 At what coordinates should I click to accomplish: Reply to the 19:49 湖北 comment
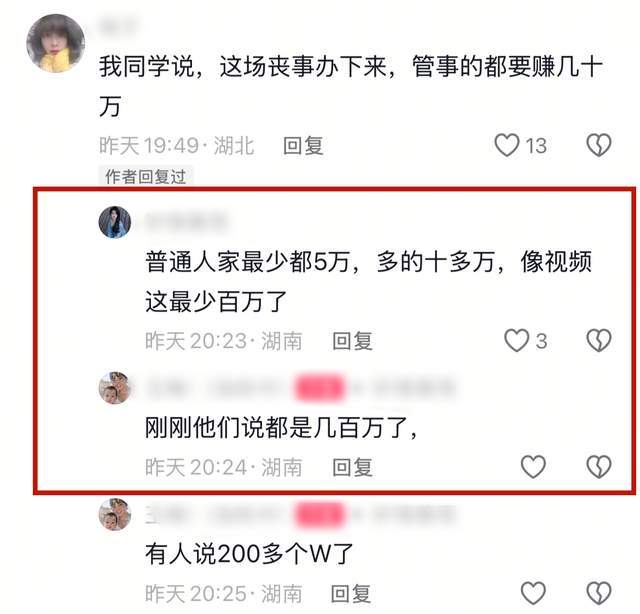click(x=303, y=146)
